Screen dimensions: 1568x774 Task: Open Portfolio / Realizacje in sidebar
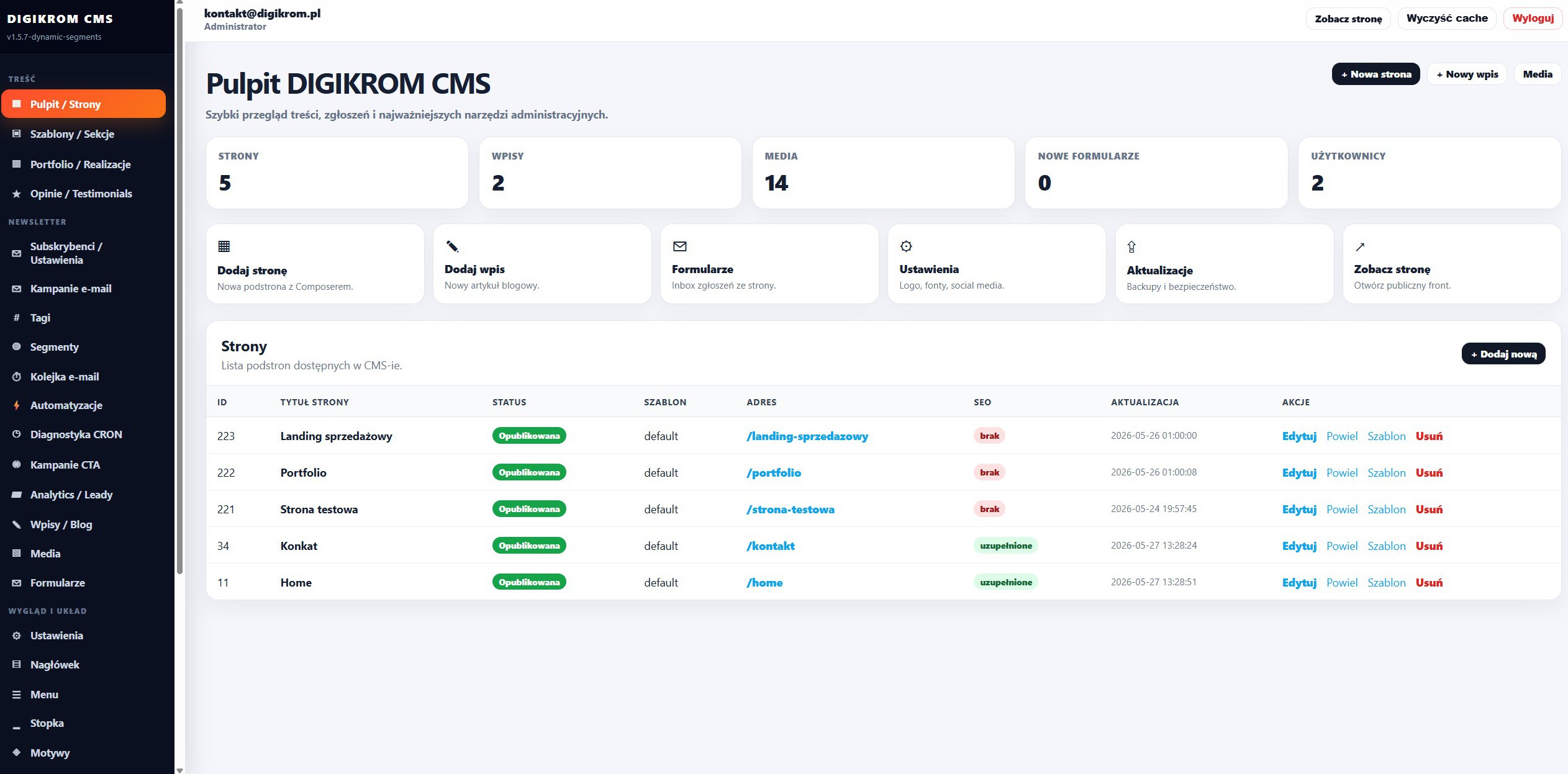coord(84,164)
